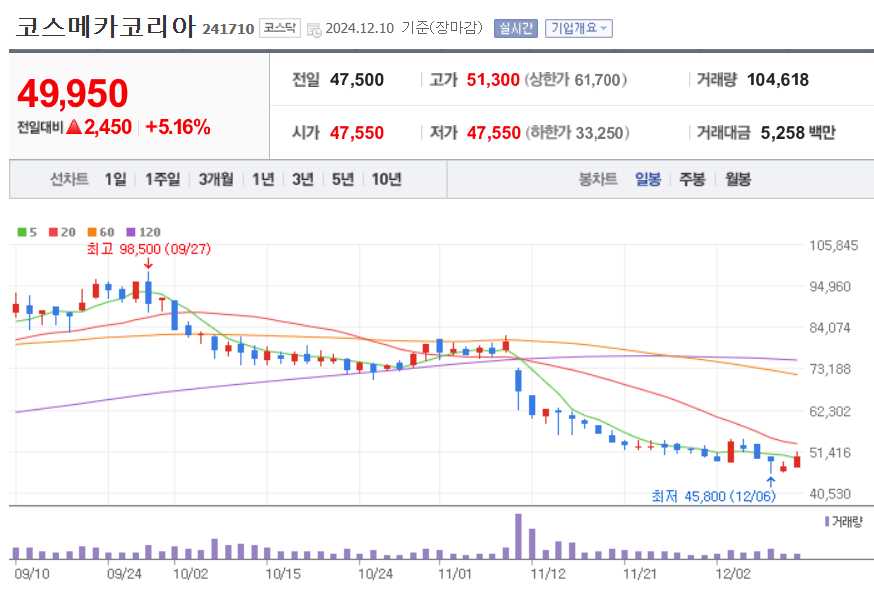Select the 1년 line chart tab

(x=263, y=179)
